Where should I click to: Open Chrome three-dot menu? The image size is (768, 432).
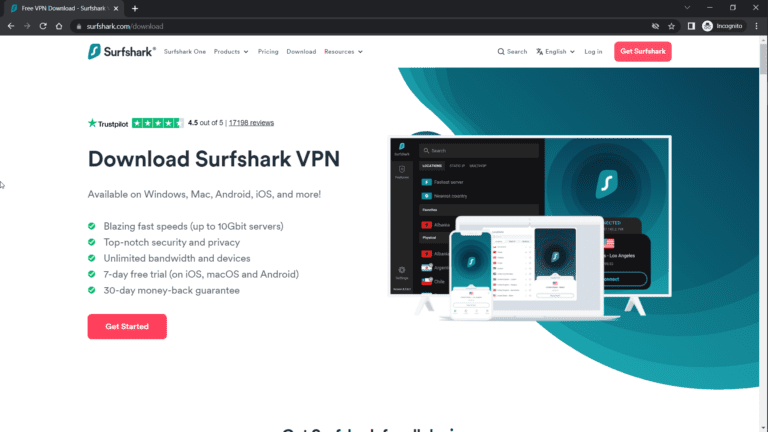click(756, 26)
